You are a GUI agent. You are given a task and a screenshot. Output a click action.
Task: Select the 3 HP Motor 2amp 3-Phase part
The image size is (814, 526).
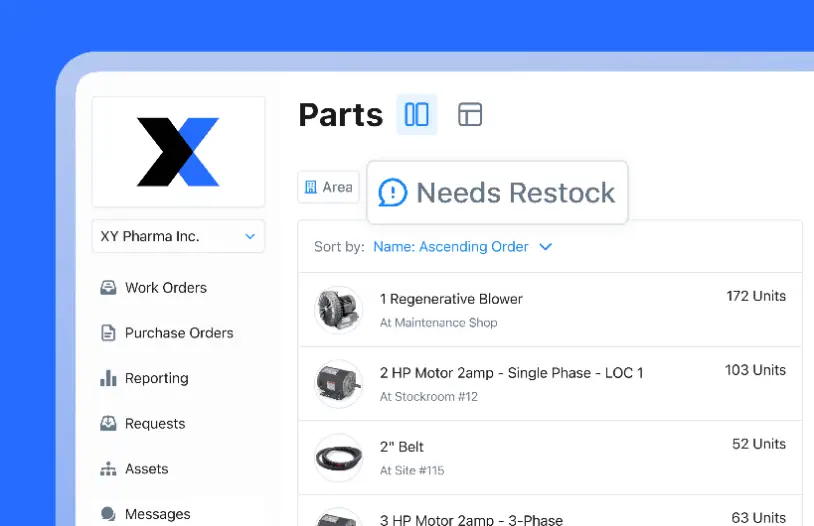550,511
